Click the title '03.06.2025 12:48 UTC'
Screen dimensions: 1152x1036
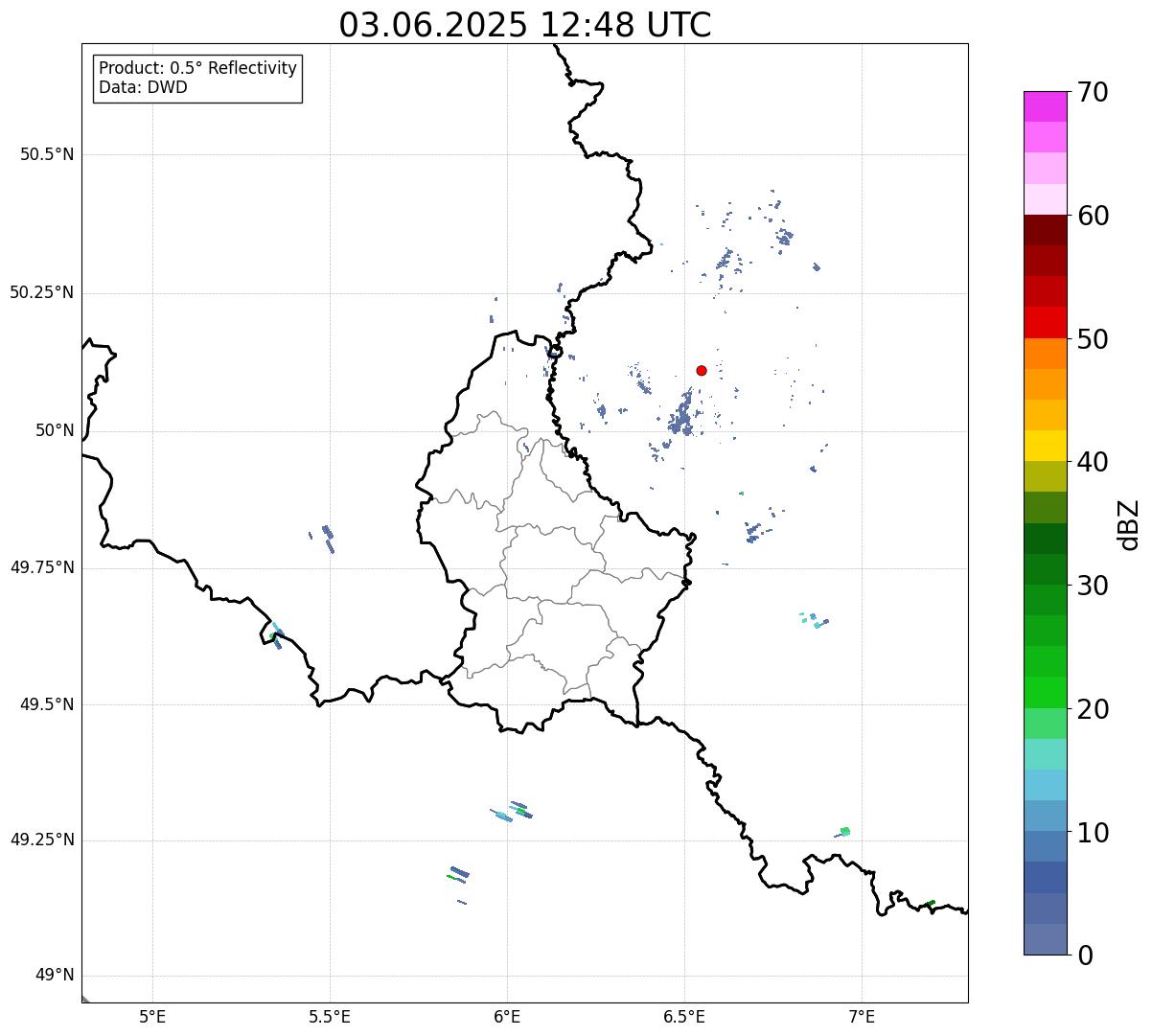[525, 25]
